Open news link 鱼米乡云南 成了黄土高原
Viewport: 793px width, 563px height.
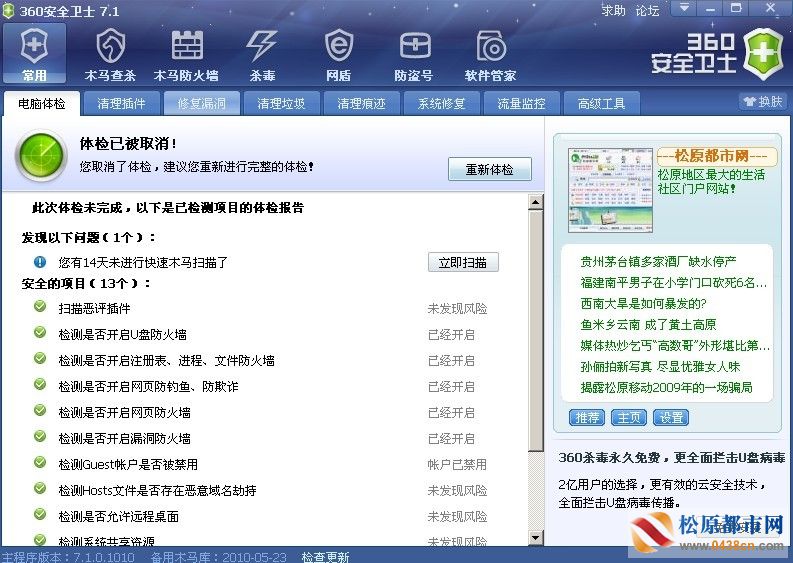[x=648, y=324]
